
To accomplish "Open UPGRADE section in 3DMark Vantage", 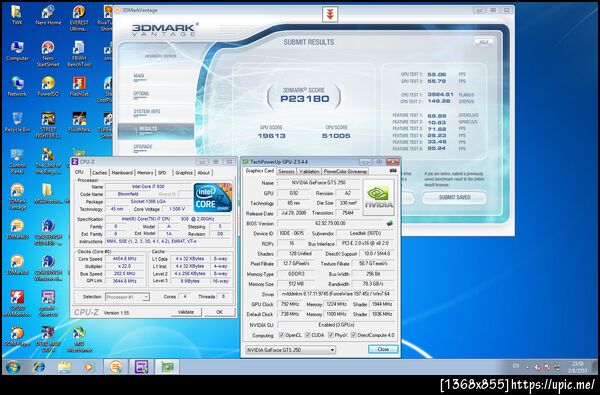I will coord(143,147).
